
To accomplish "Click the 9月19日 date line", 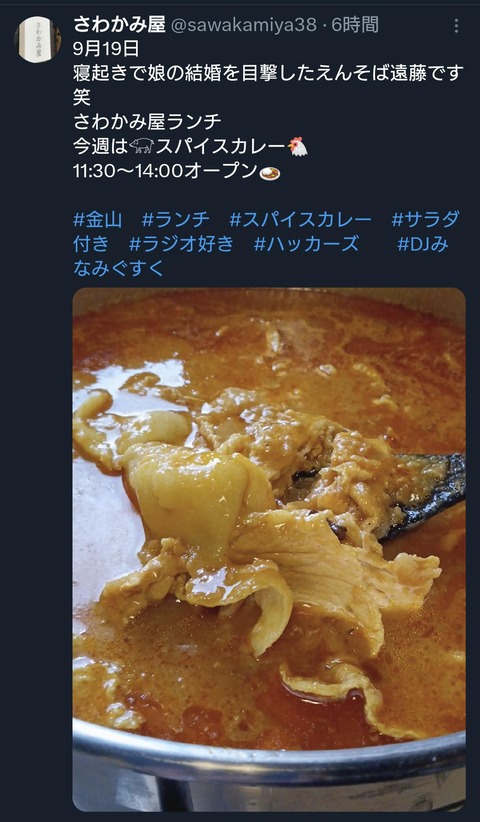I will [x=106, y=49].
